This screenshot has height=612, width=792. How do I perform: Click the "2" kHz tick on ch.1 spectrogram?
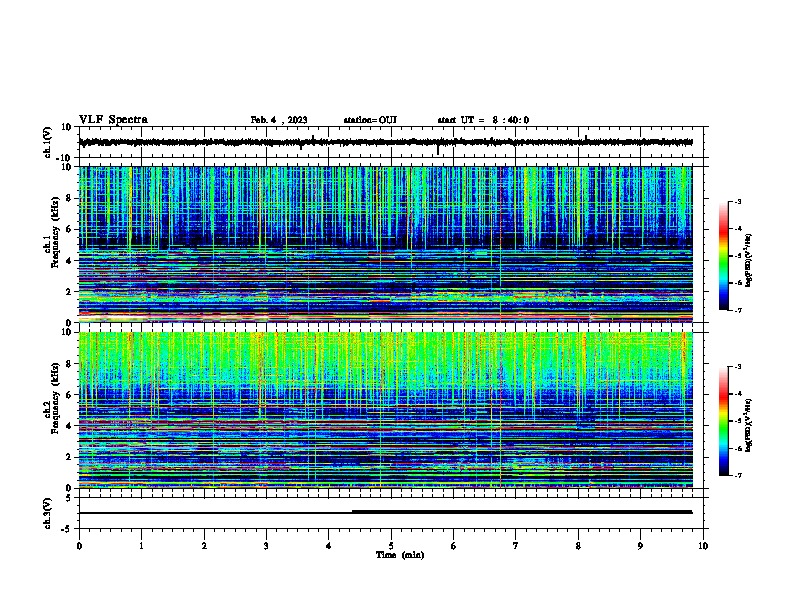(70, 292)
